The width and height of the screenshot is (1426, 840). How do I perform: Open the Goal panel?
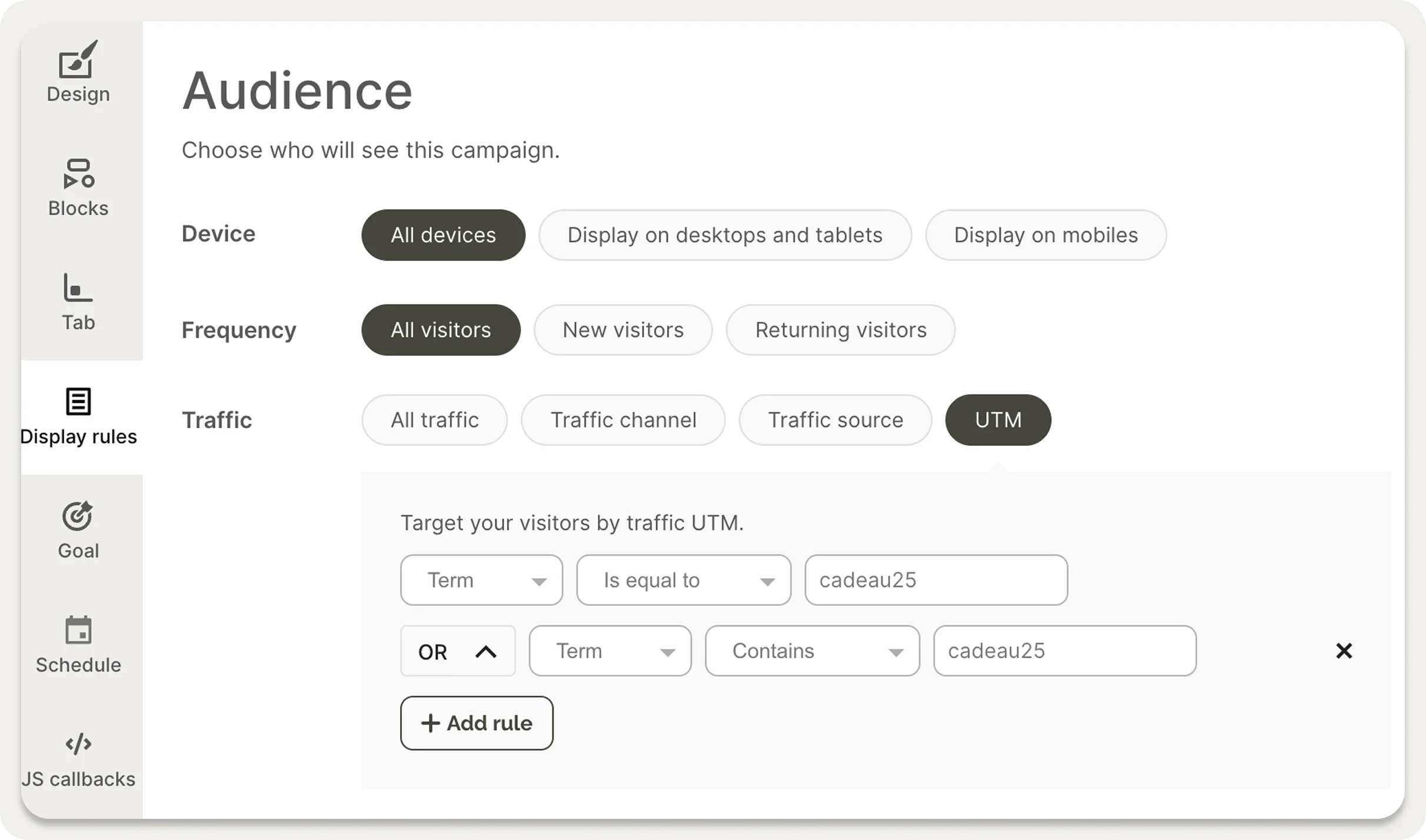pyautogui.click(x=78, y=528)
